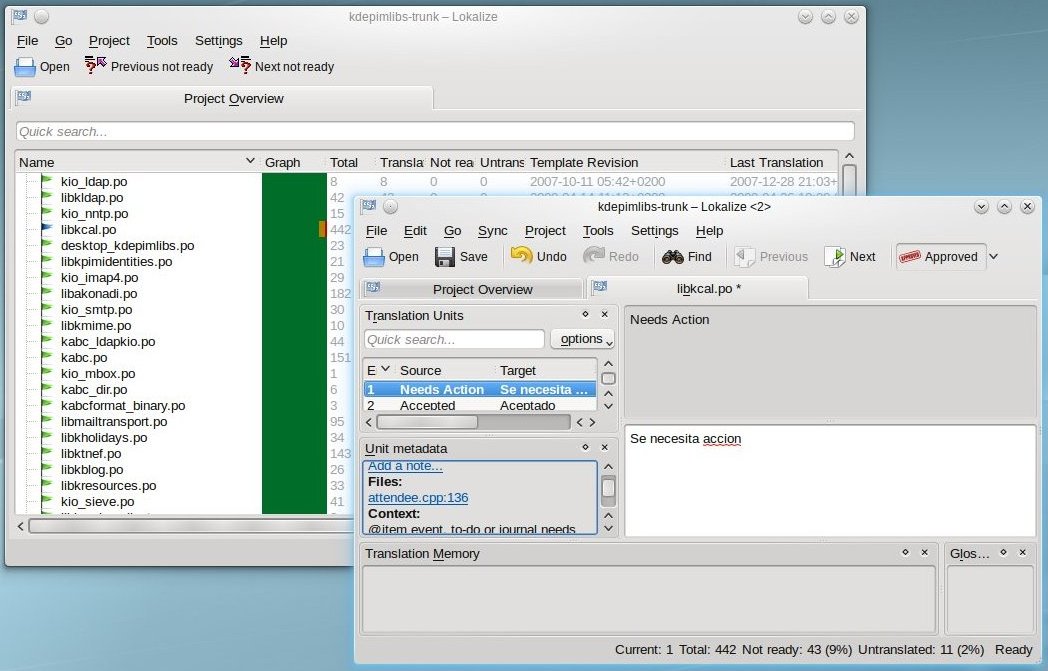Image resolution: width=1048 pixels, height=671 pixels.
Task: Float the Unit metadata panel
Action: (585, 447)
